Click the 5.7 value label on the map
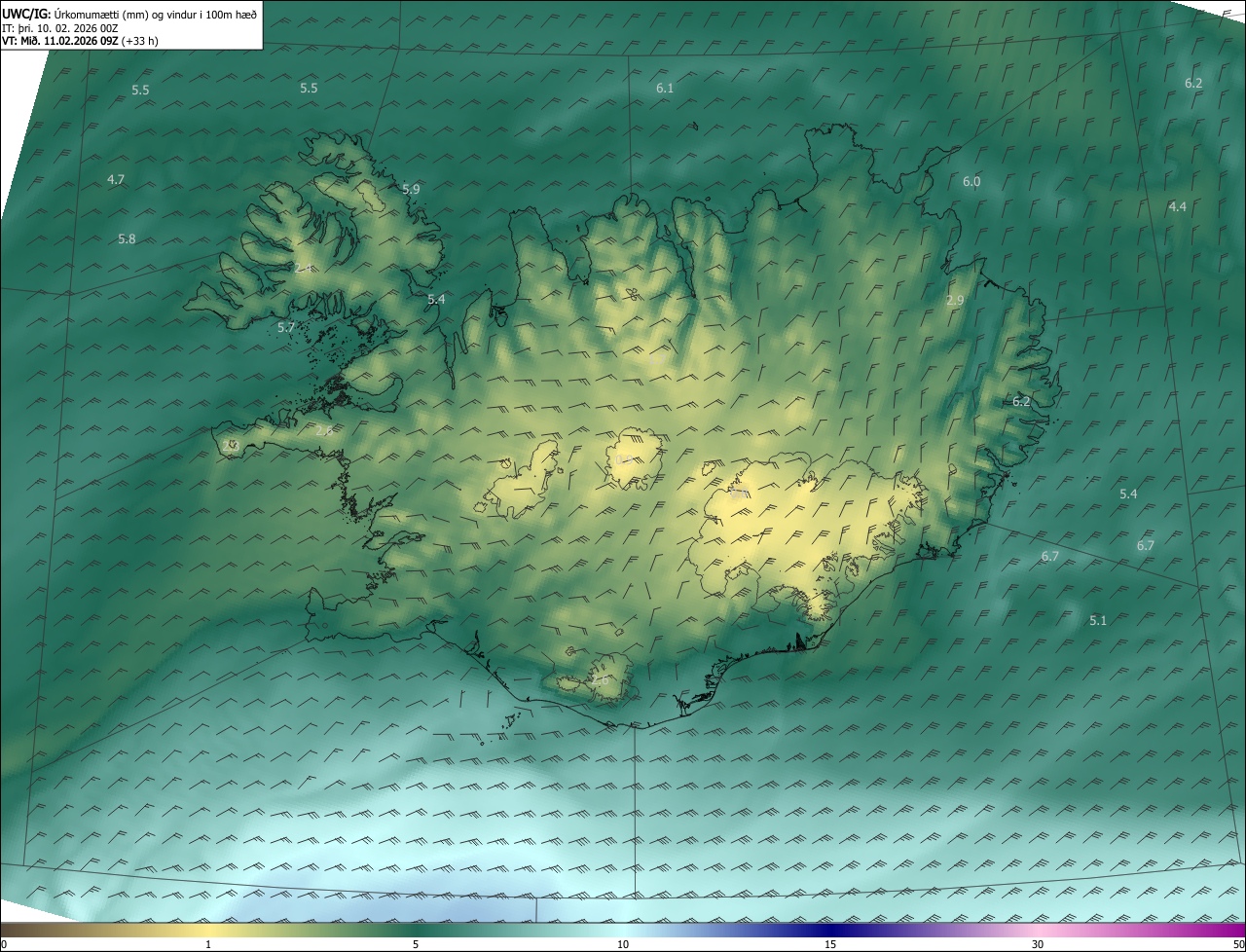 [285, 327]
